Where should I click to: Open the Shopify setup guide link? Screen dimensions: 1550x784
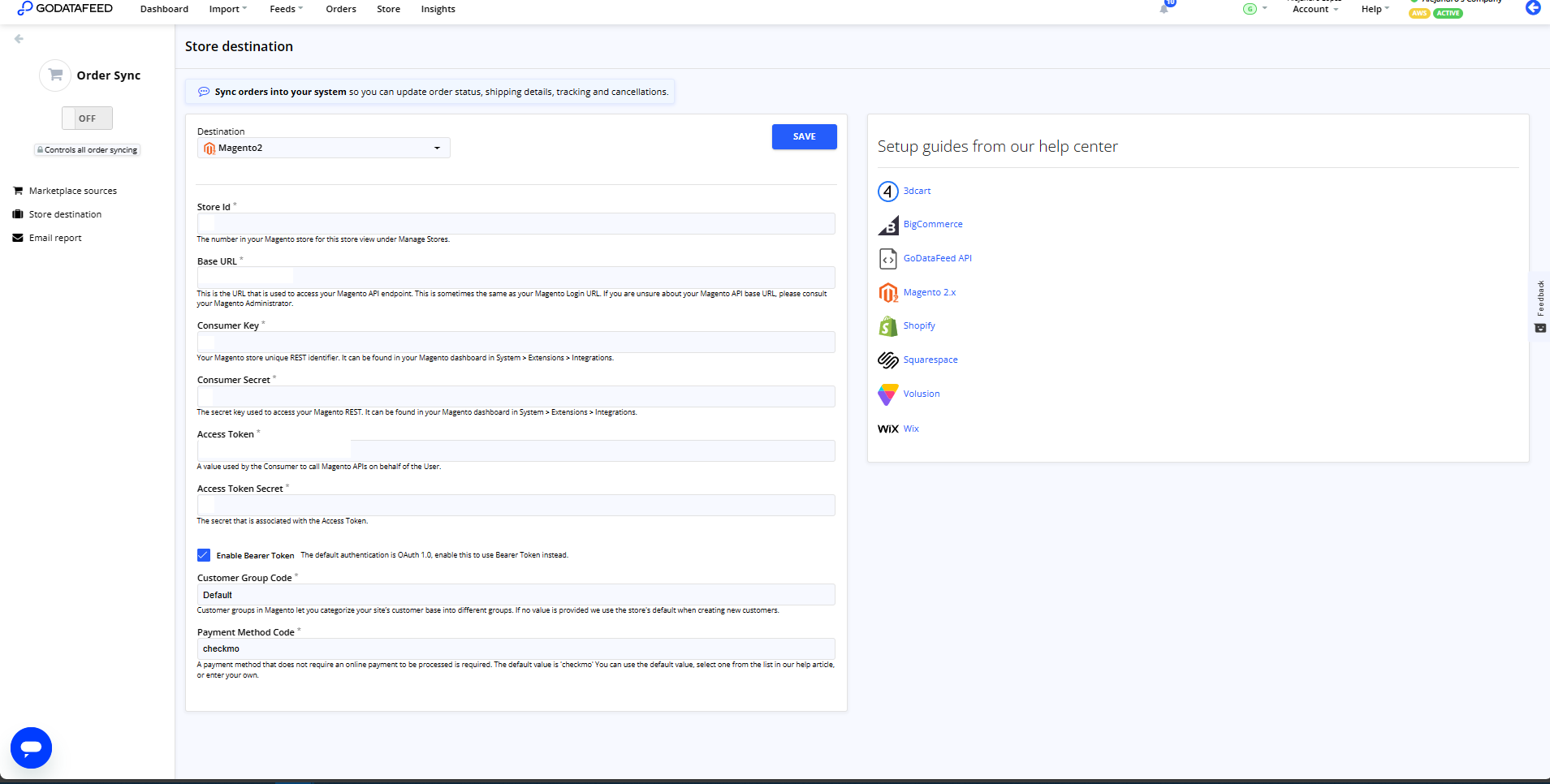click(x=919, y=326)
